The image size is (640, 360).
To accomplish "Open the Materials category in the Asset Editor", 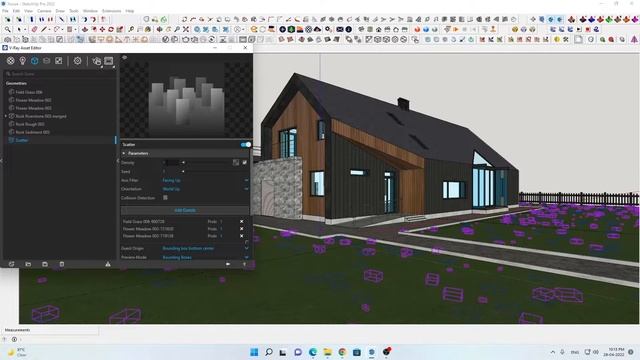I will coord(11,61).
